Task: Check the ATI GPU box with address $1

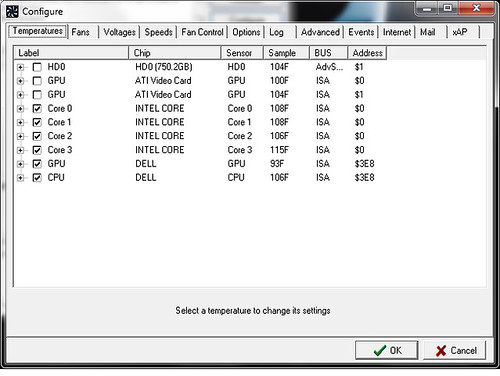Action: [x=37, y=95]
